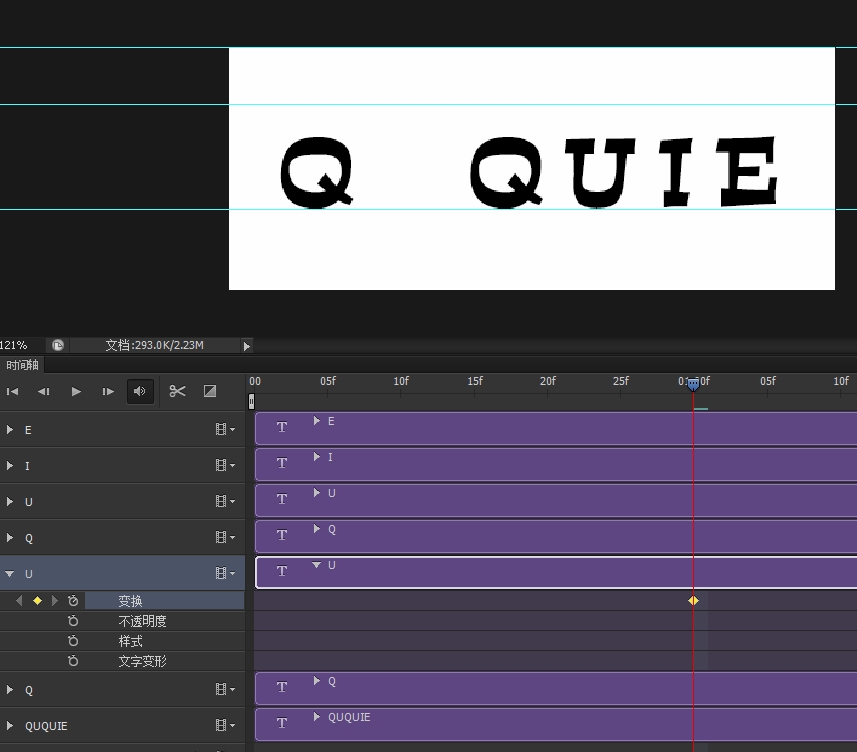Open the filmstrip menu for the E track
The image size is (857, 752).
coord(225,430)
